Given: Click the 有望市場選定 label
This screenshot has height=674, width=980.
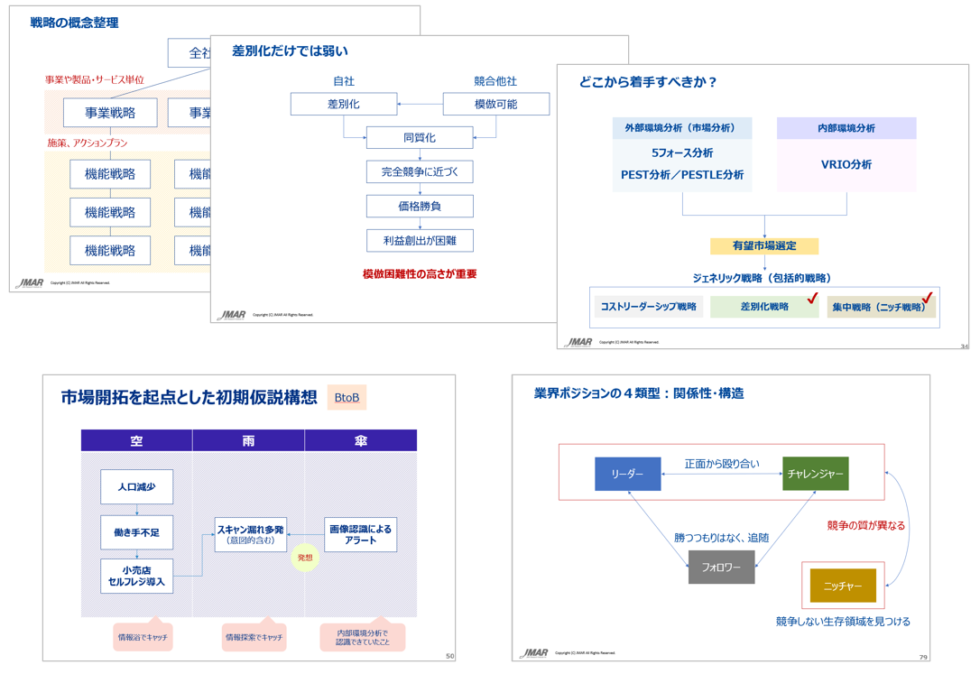Looking at the screenshot, I should tap(764, 246).
